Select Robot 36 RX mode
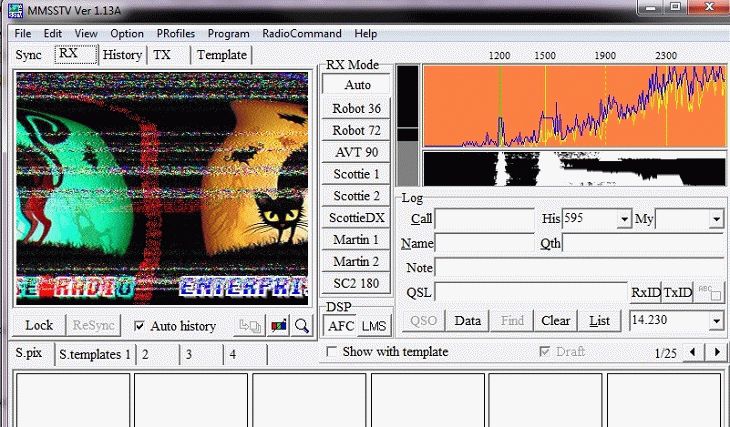 click(x=357, y=108)
